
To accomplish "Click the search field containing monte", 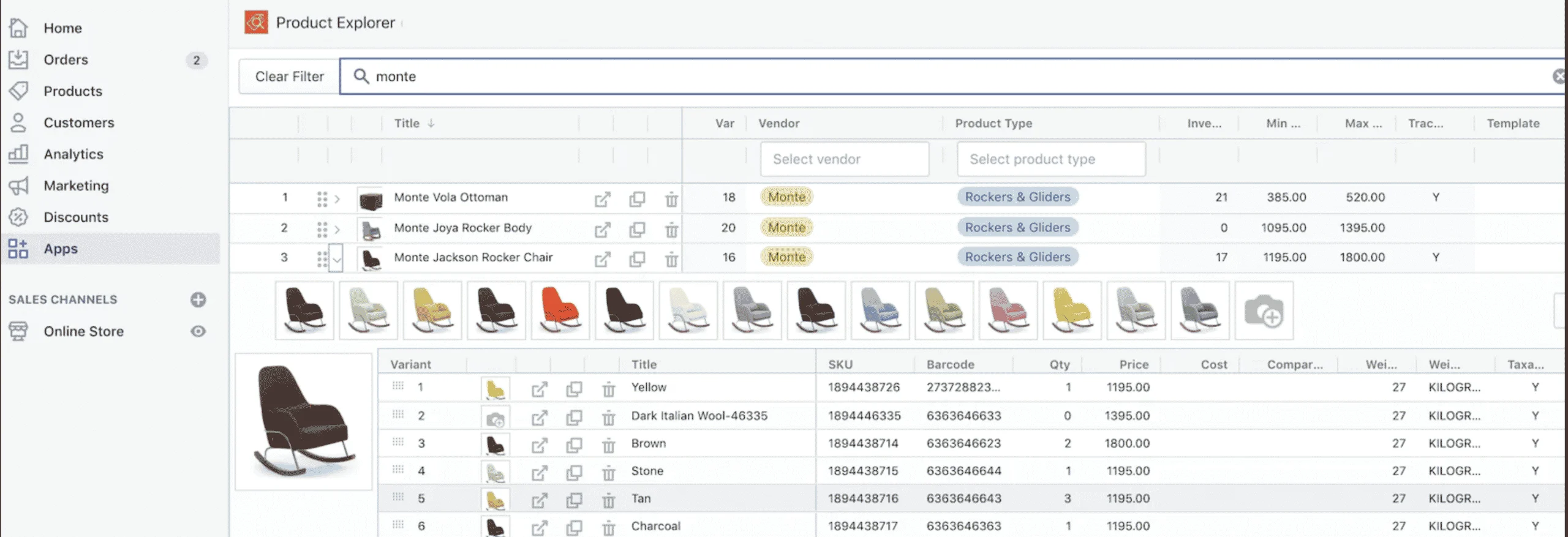I will click(x=952, y=77).
